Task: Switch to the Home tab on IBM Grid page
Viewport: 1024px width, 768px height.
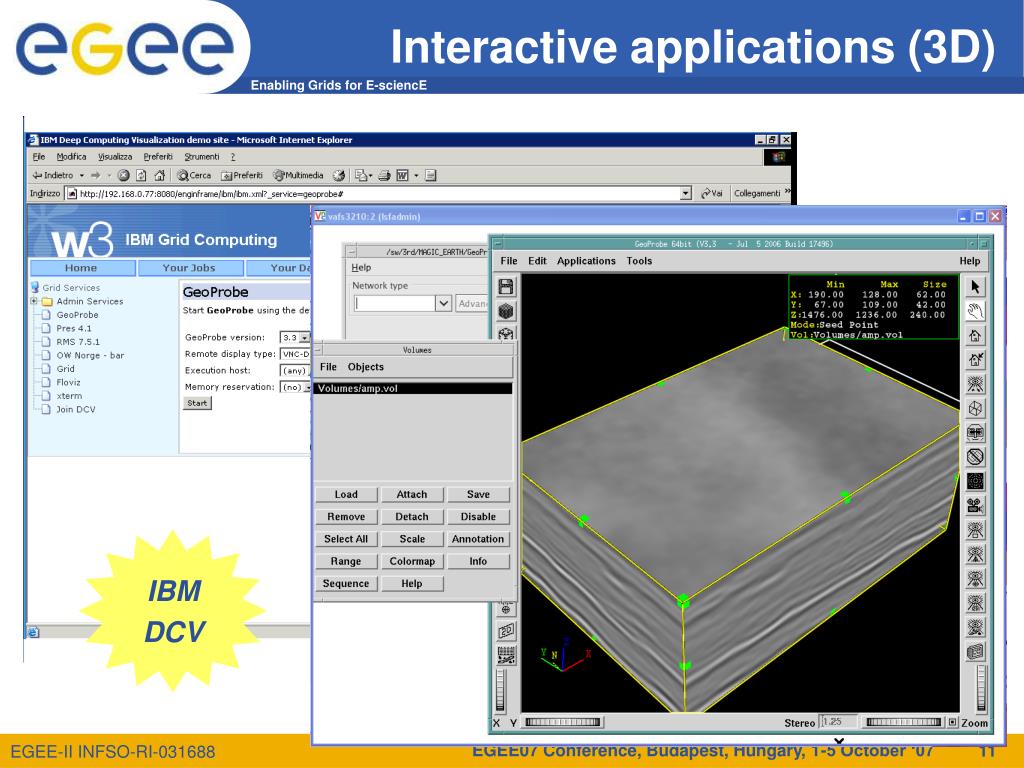Action: coord(81,268)
